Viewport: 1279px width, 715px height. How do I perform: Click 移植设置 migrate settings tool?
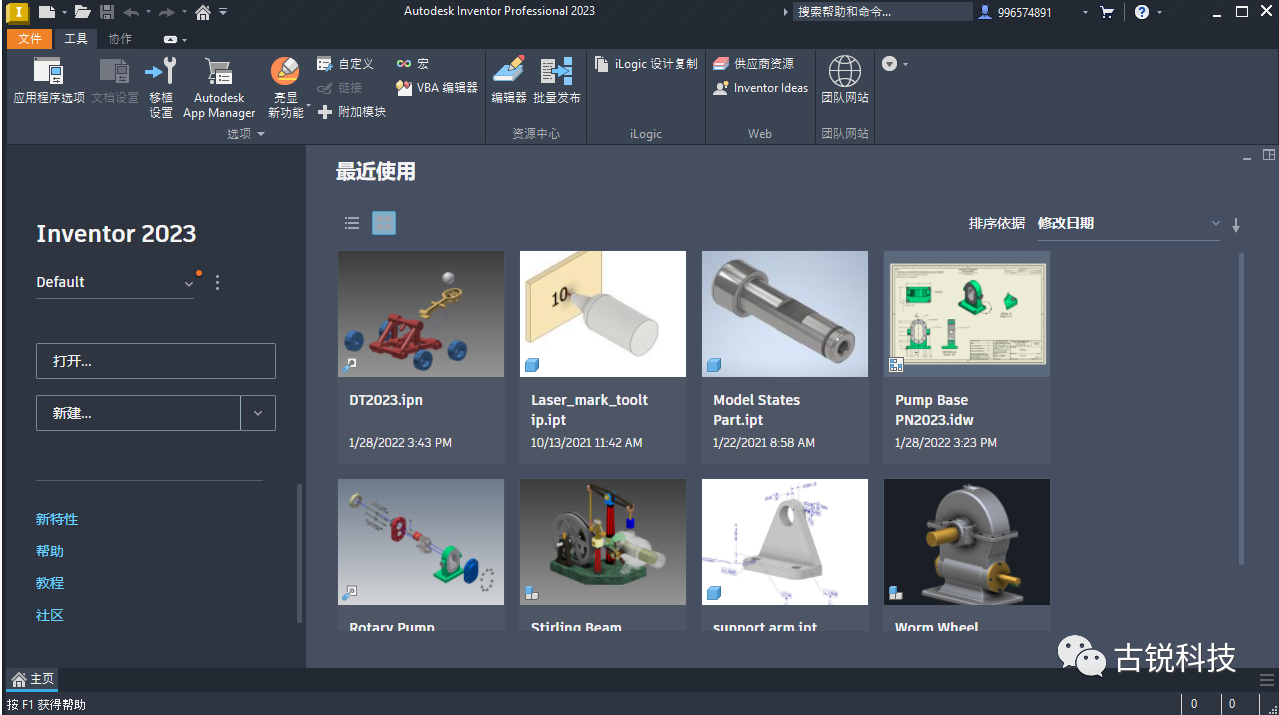coord(161,88)
